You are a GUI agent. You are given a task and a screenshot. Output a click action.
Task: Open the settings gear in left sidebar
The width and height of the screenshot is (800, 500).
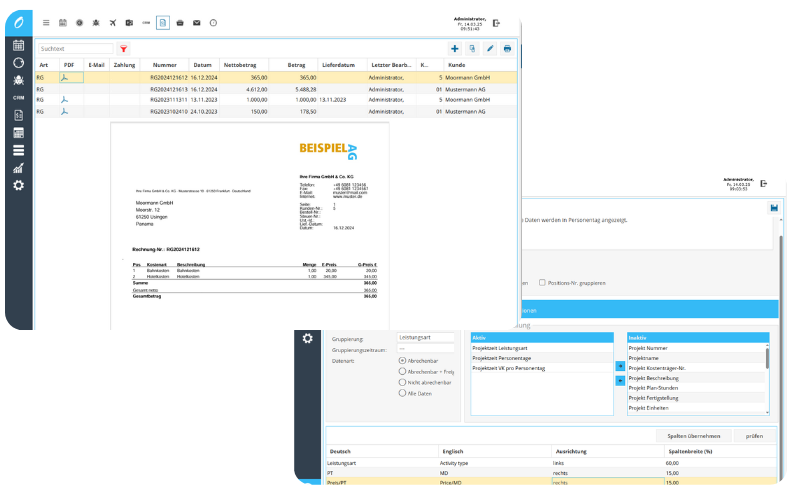click(x=18, y=186)
